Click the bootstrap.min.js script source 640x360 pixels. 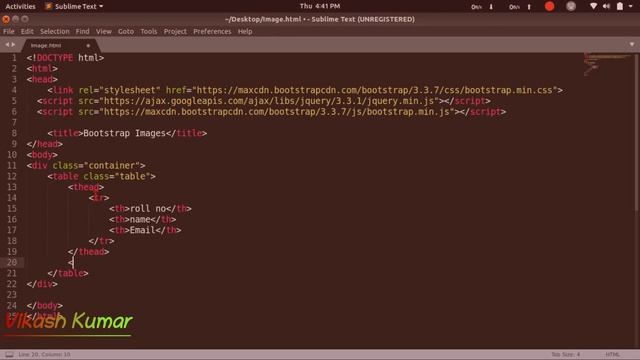point(277,111)
